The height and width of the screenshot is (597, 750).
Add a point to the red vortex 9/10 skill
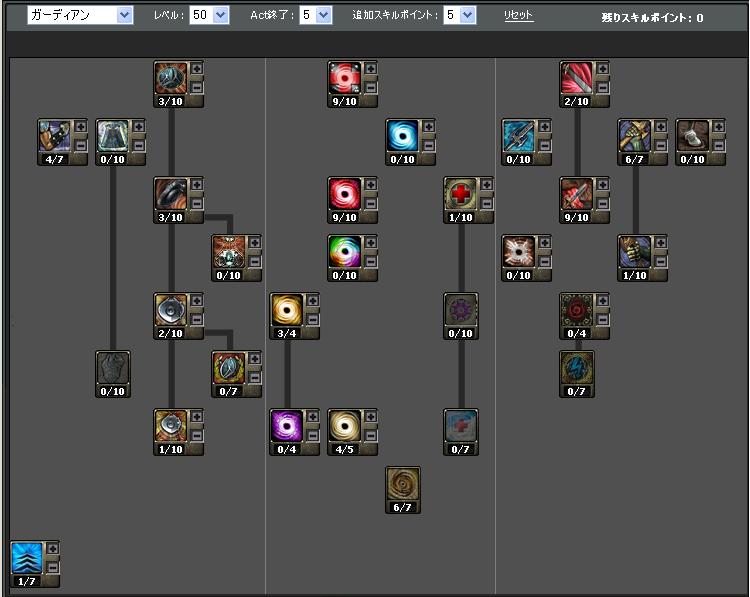[x=371, y=185]
